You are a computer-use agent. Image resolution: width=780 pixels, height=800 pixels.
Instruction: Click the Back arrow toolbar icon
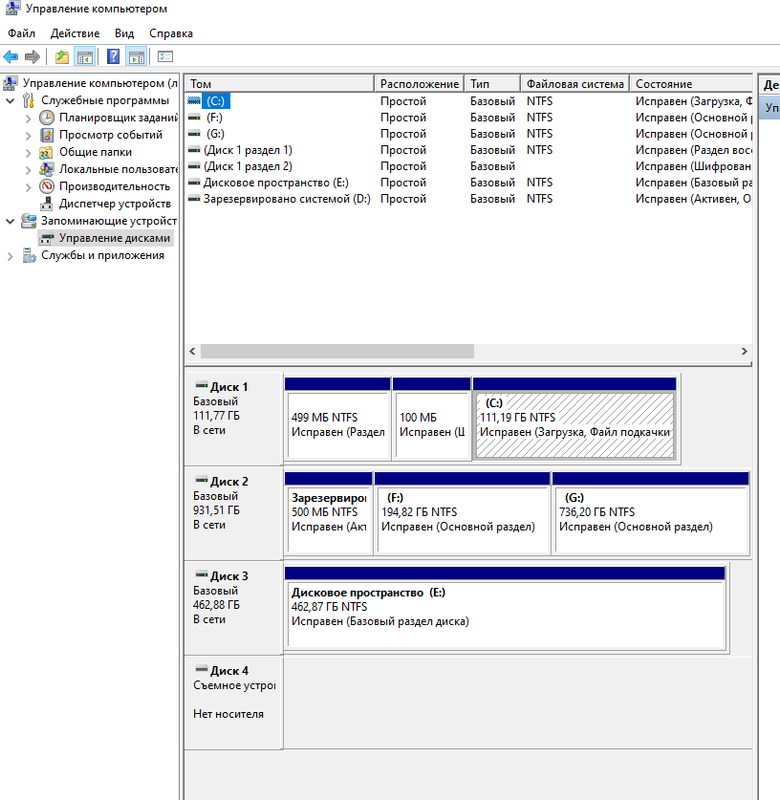coord(11,57)
